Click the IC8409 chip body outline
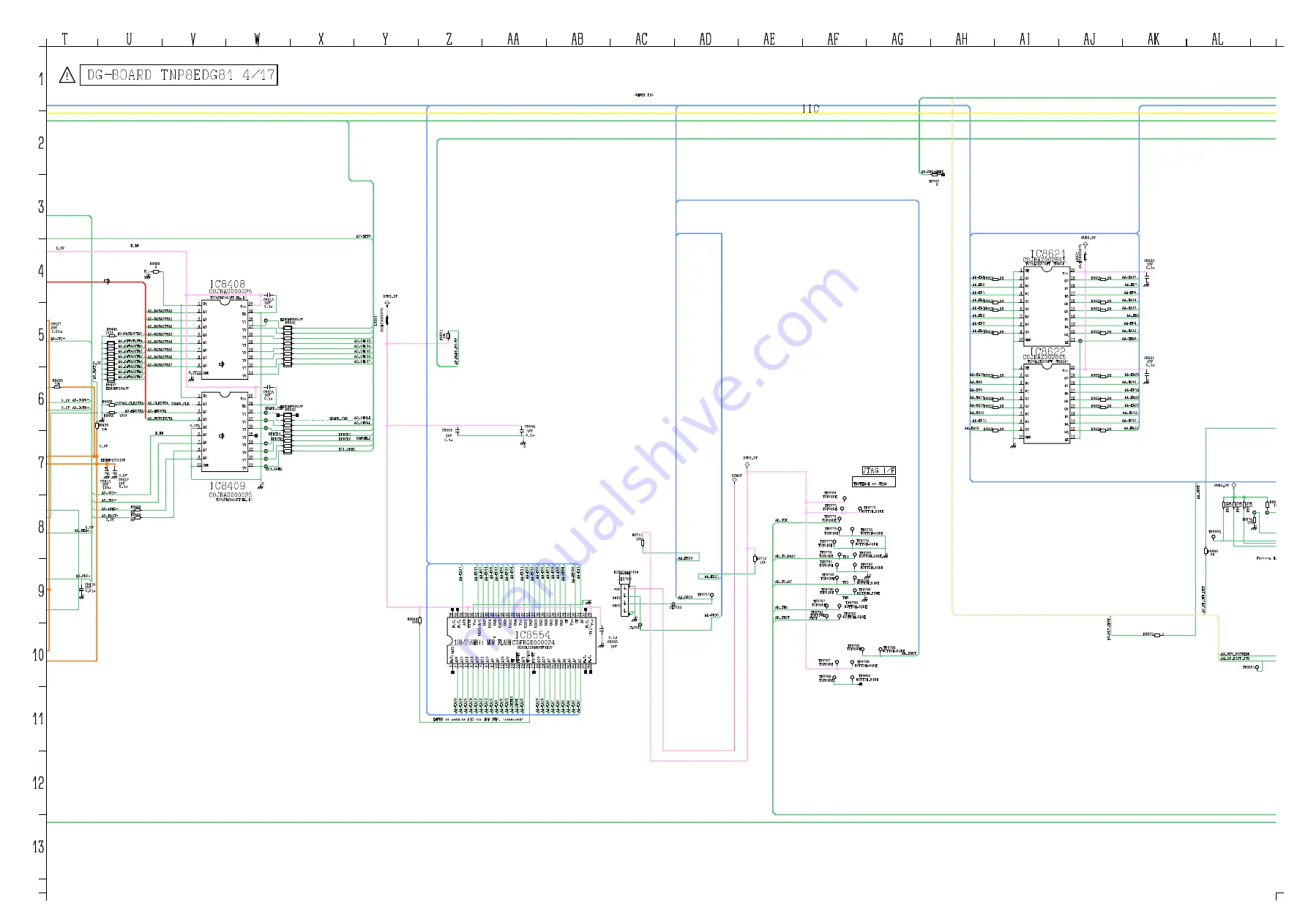 pyautogui.click(x=225, y=432)
